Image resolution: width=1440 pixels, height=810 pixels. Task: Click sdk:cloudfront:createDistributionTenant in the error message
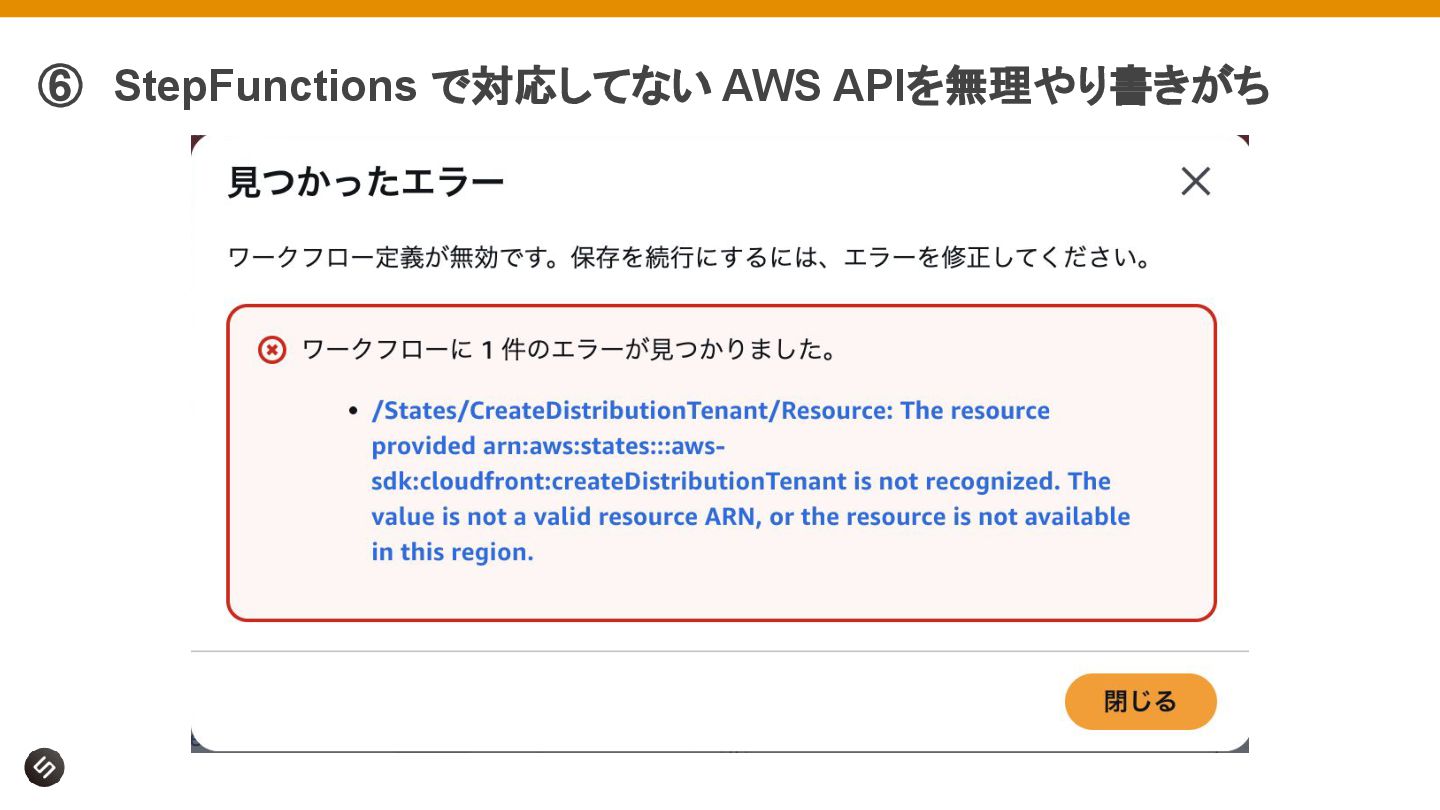pyautogui.click(x=608, y=481)
